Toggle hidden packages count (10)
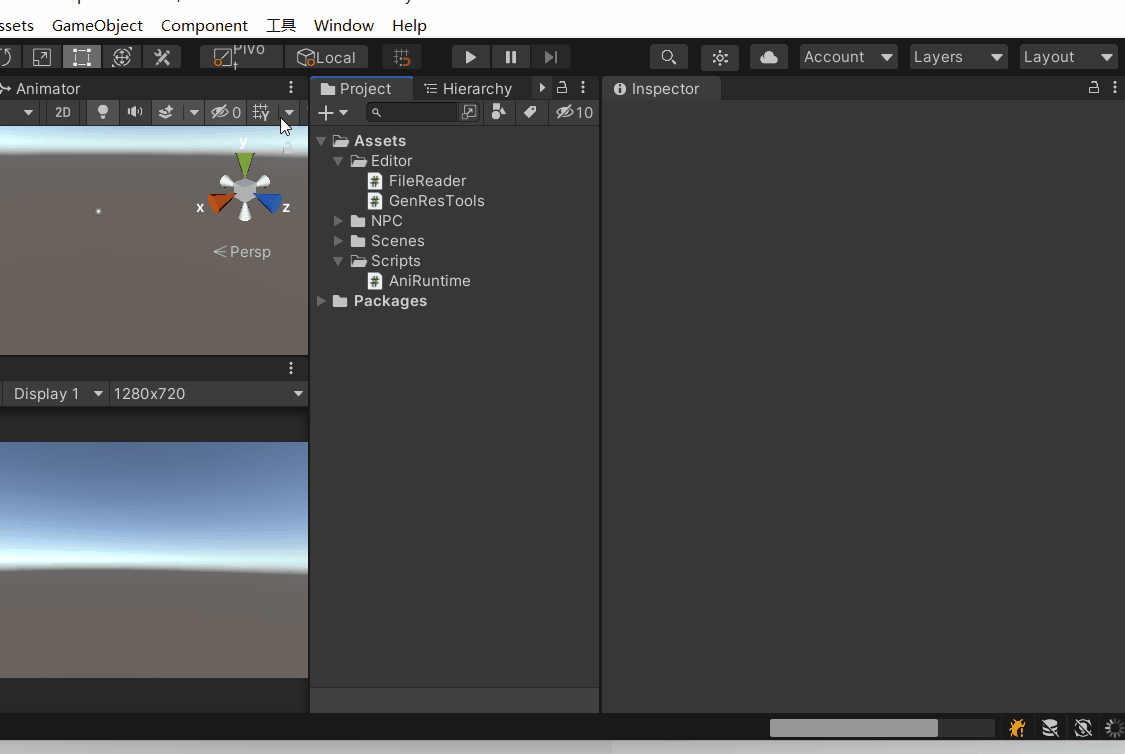This screenshot has height=754, width=1125. [x=575, y=113]
